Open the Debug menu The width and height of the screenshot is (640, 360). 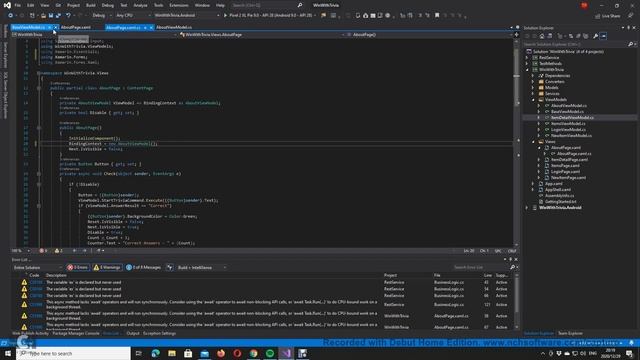[108, 5]
